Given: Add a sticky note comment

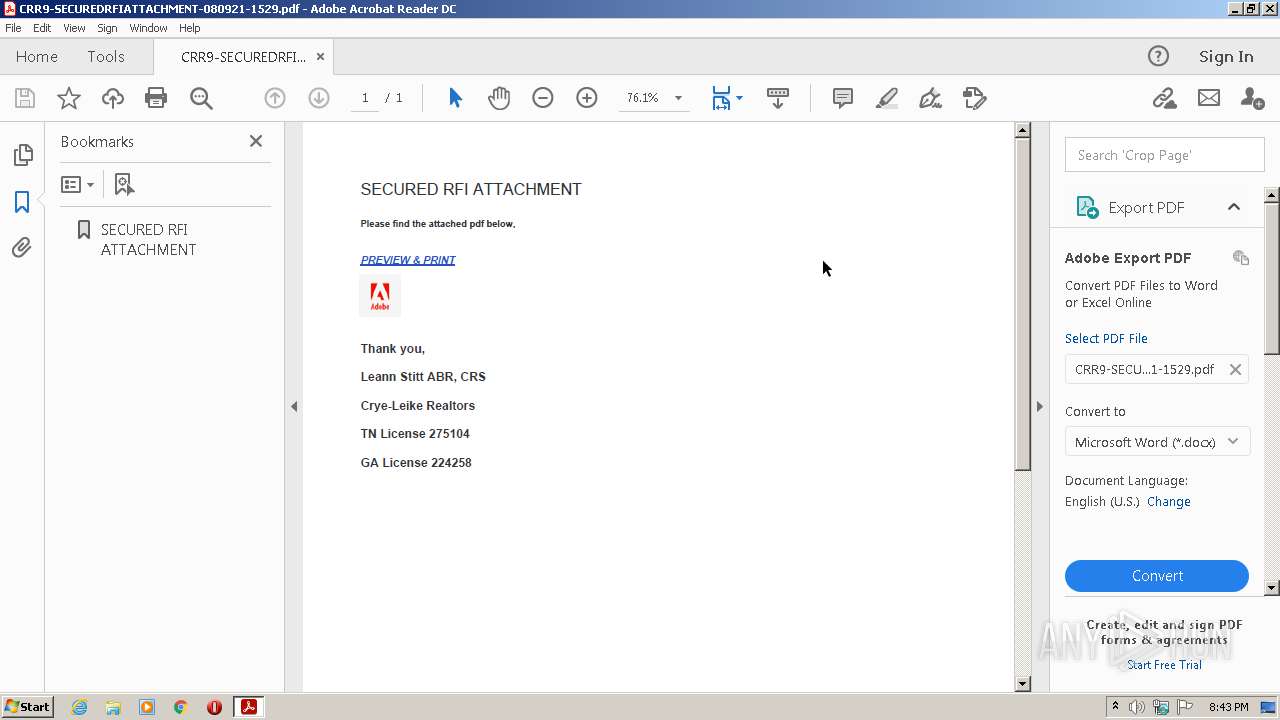Looking at the screenshot, I should tap(843, 98).
